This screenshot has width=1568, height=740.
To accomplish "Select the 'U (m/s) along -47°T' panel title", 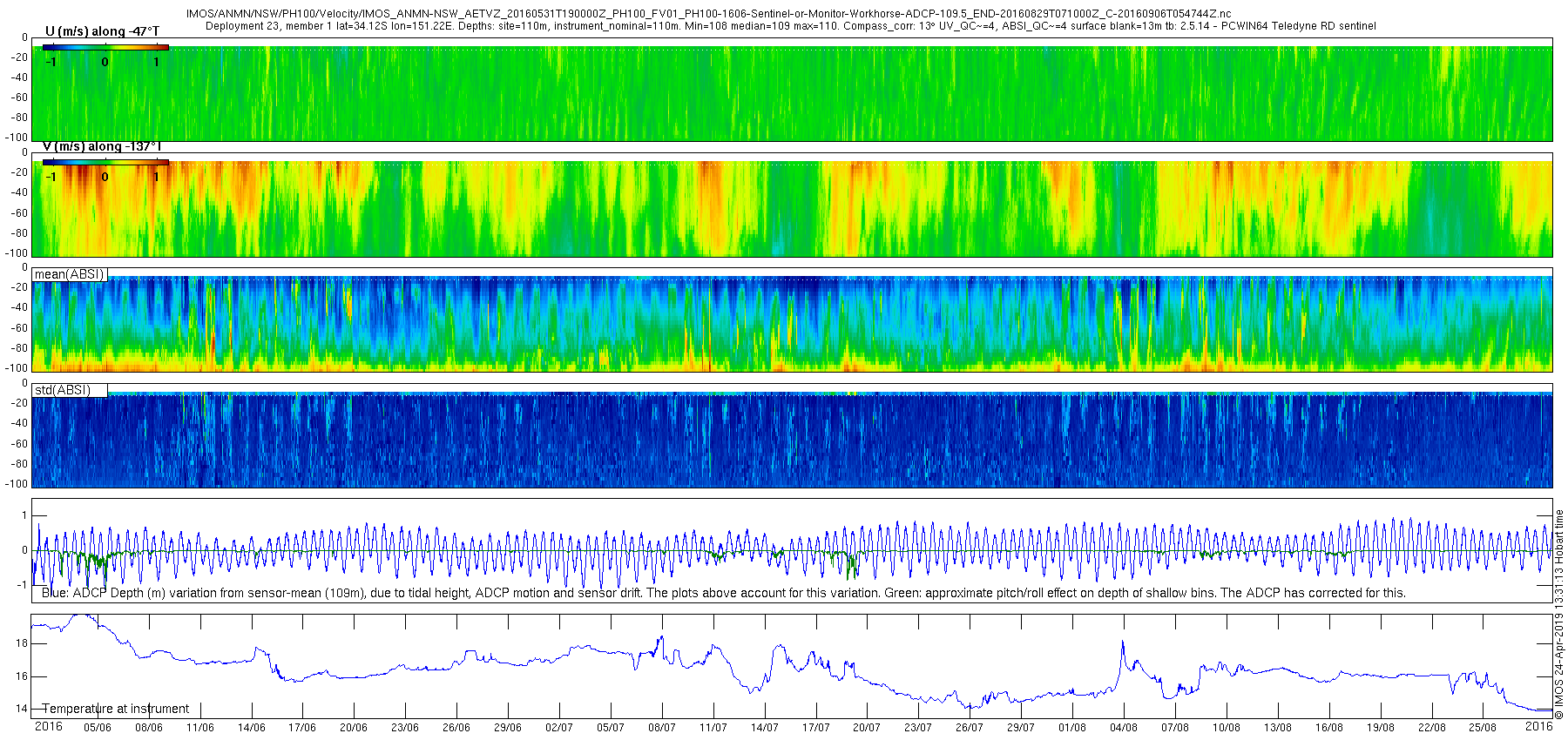I will coord(102,31).
